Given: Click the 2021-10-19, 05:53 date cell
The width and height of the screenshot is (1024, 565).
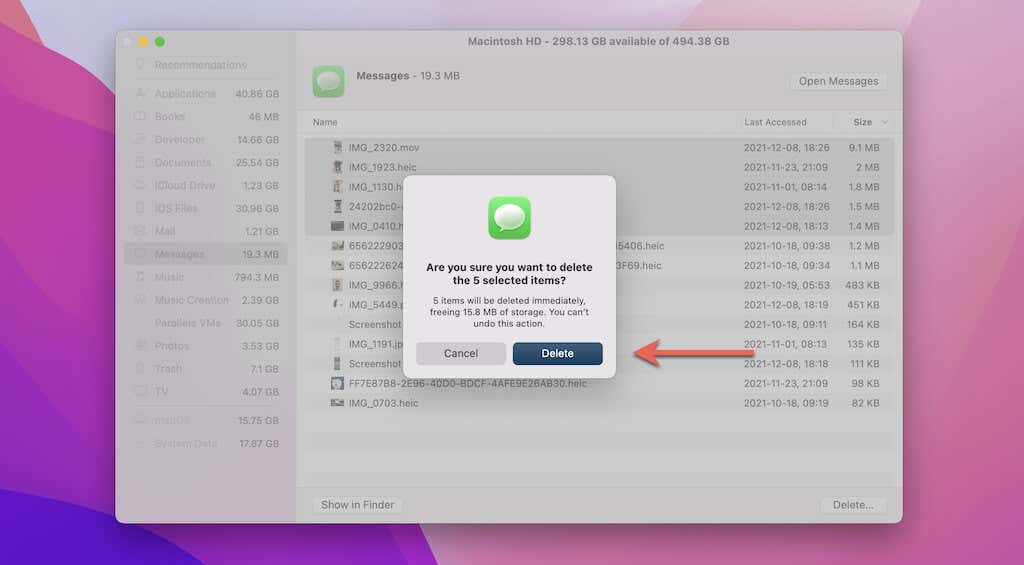Looking at the screenshot, I should (786, 285).
